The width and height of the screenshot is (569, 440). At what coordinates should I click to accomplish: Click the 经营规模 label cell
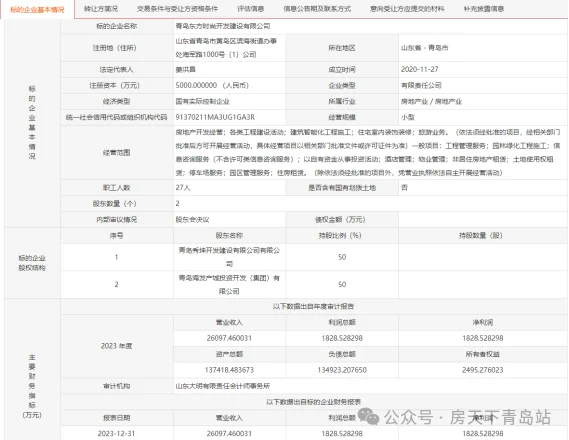[x=342, y=117]
